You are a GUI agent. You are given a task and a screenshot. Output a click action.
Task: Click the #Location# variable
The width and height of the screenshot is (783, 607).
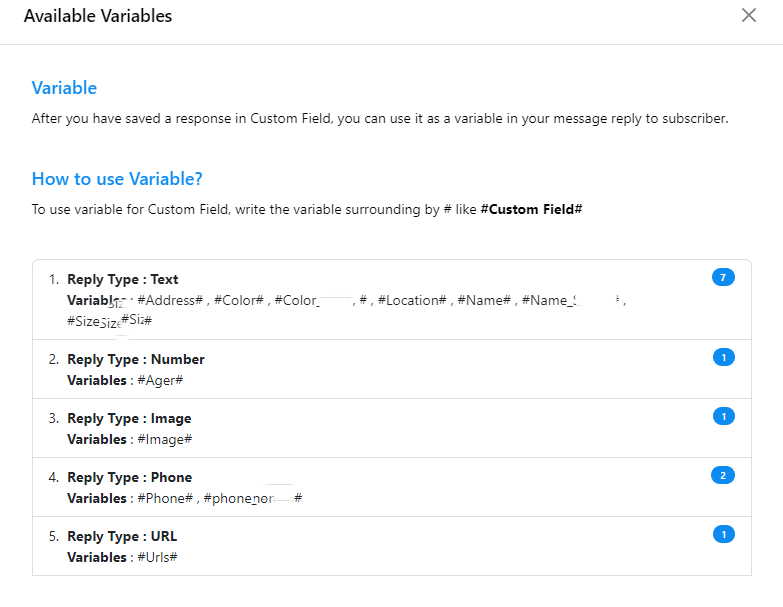(x=411, y=300)
